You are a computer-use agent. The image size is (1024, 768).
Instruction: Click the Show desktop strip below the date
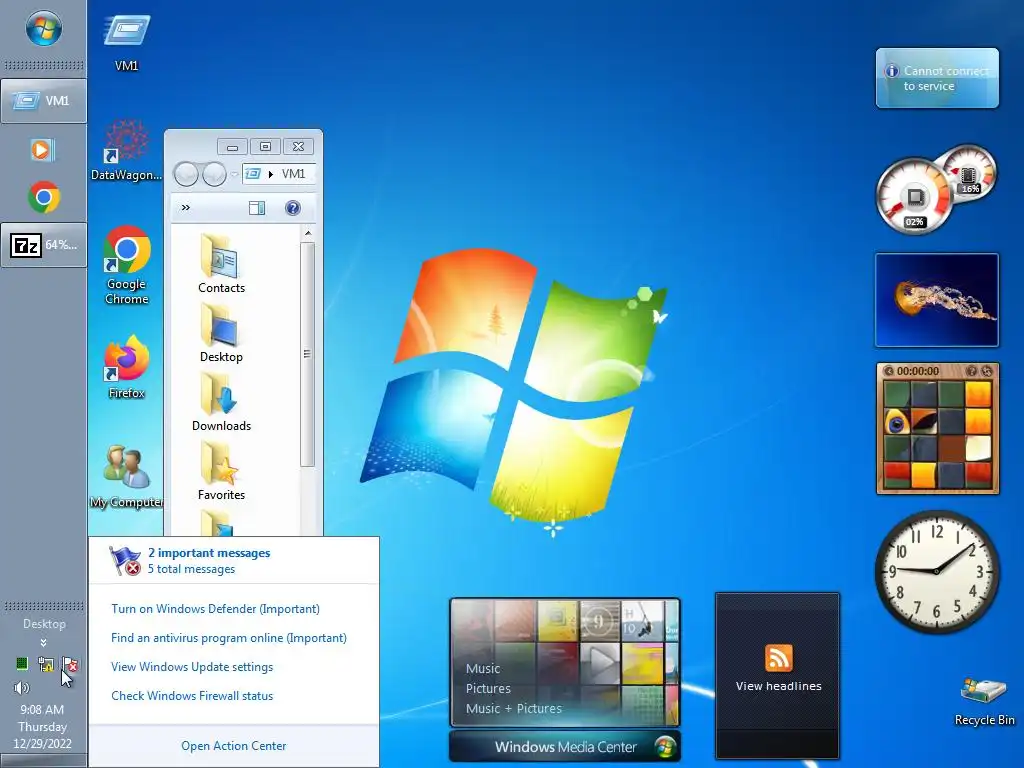43,761
